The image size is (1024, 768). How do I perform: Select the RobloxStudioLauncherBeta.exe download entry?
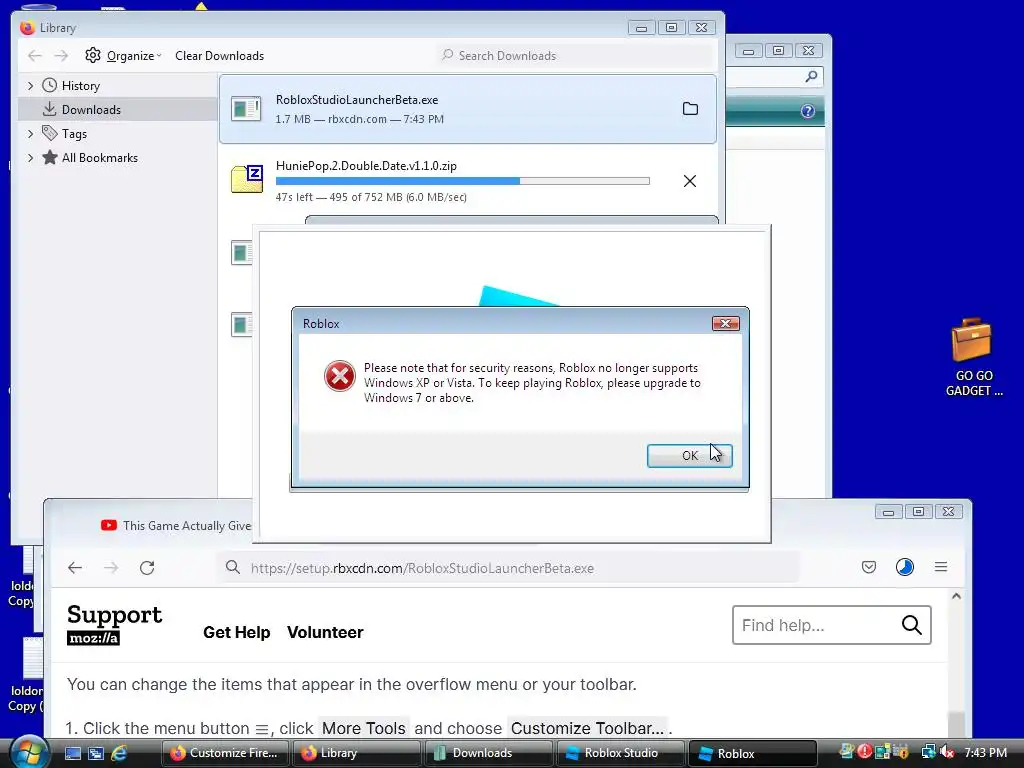click(468, 109)
